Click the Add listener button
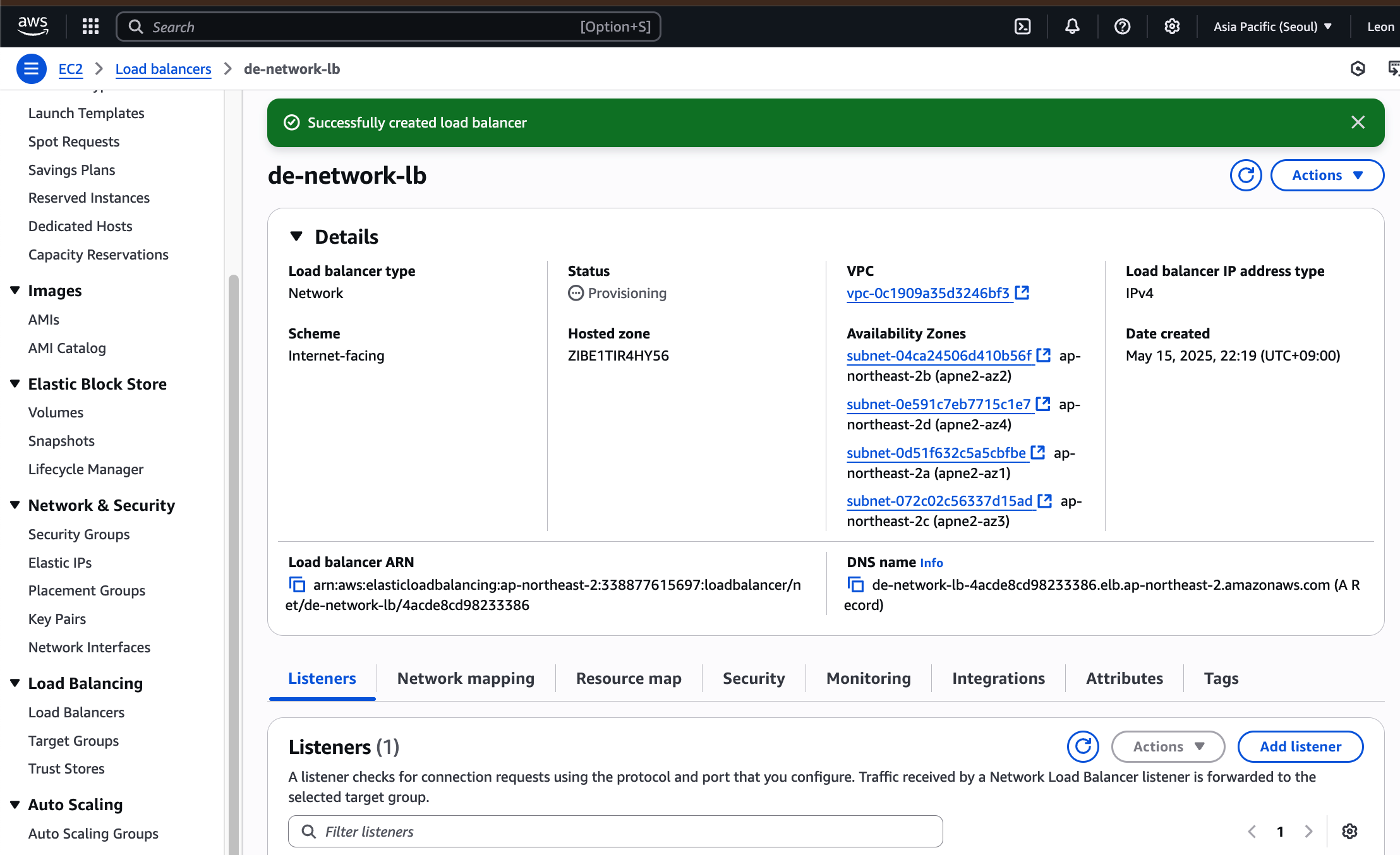 pyautogui.click(x=1300, y=746)
